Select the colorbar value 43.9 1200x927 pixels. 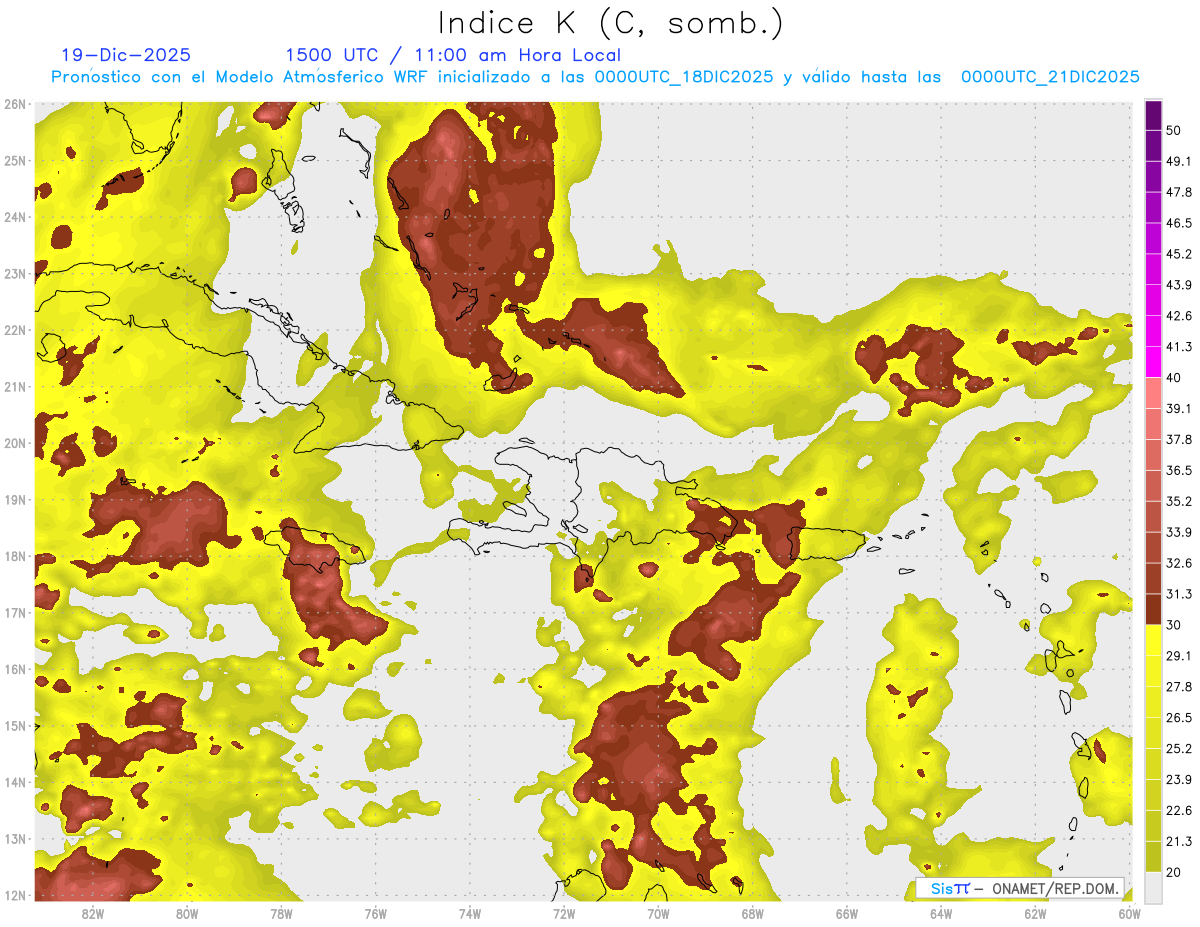[x=1178, y=285]
